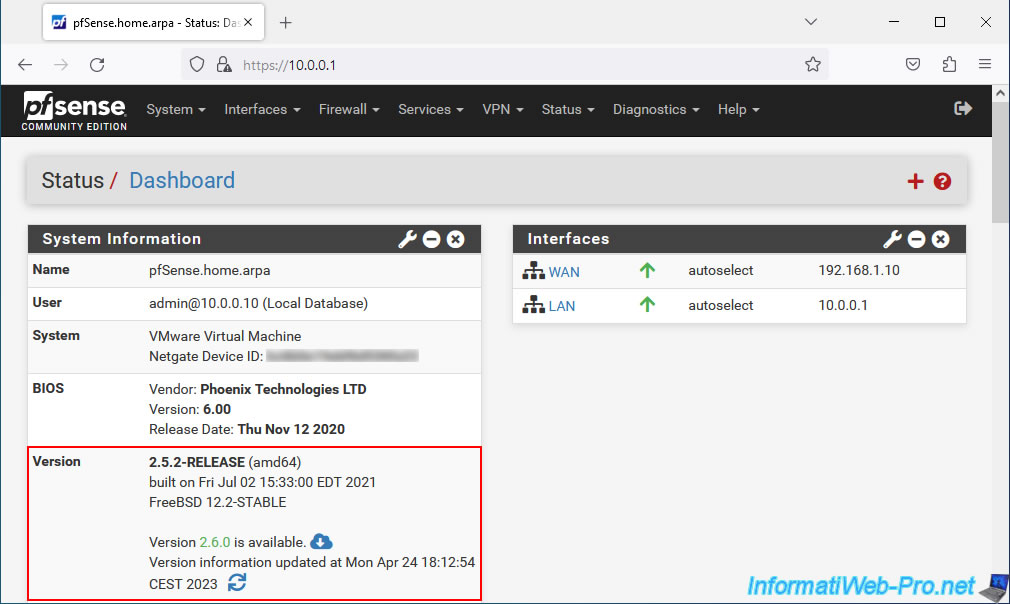This screenshot has height=604, width=1010.
Task: Click the LAN network interface icon
Action: tap(533, 305)
